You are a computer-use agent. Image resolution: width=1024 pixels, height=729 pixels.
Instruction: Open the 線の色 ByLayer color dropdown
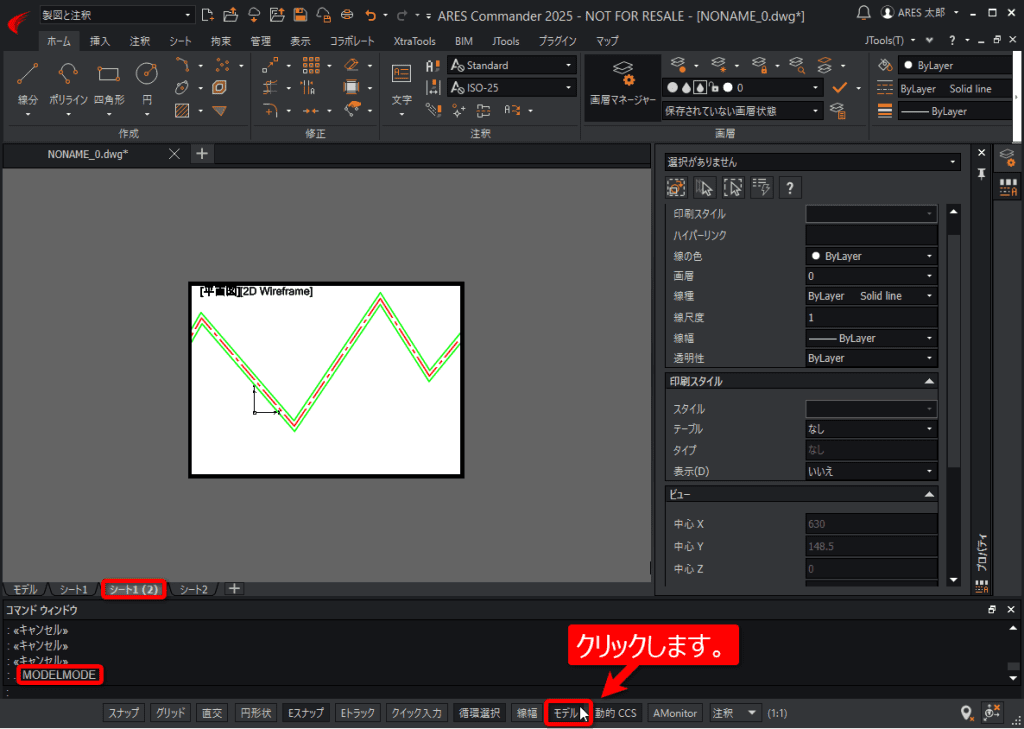pyautogui.click(x=871, y=256)
